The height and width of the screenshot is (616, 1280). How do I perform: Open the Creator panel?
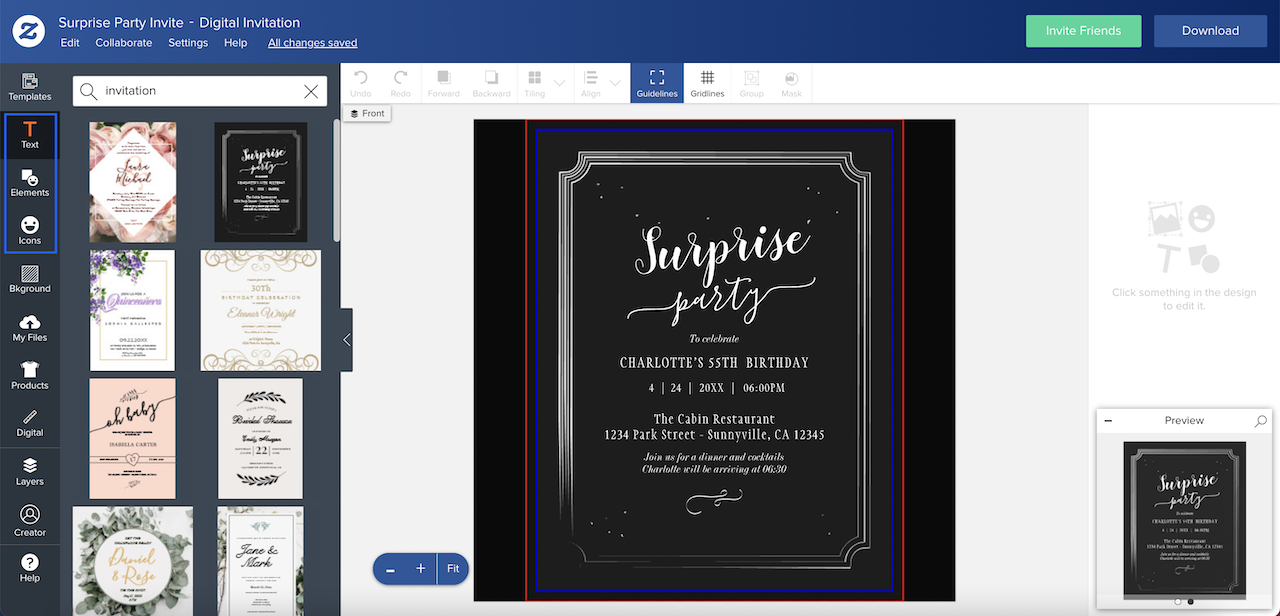[x=30, y=519]
